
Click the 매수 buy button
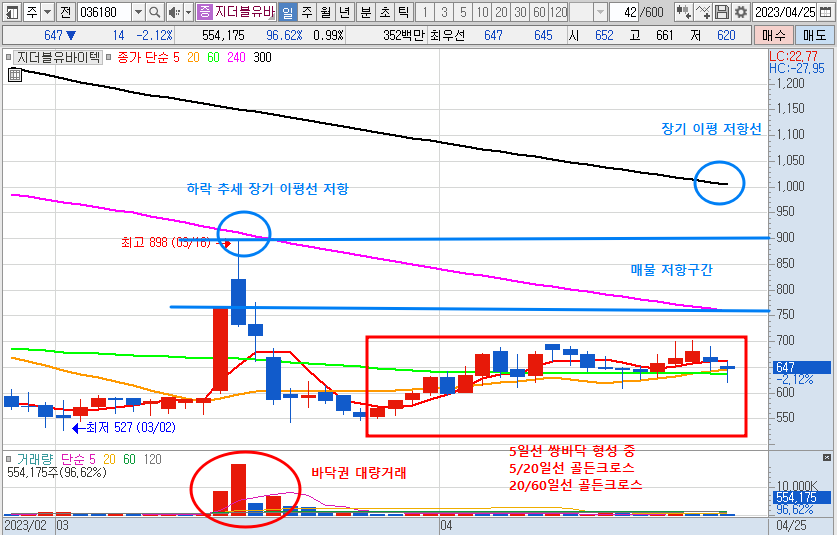click(x=774, y=36)
